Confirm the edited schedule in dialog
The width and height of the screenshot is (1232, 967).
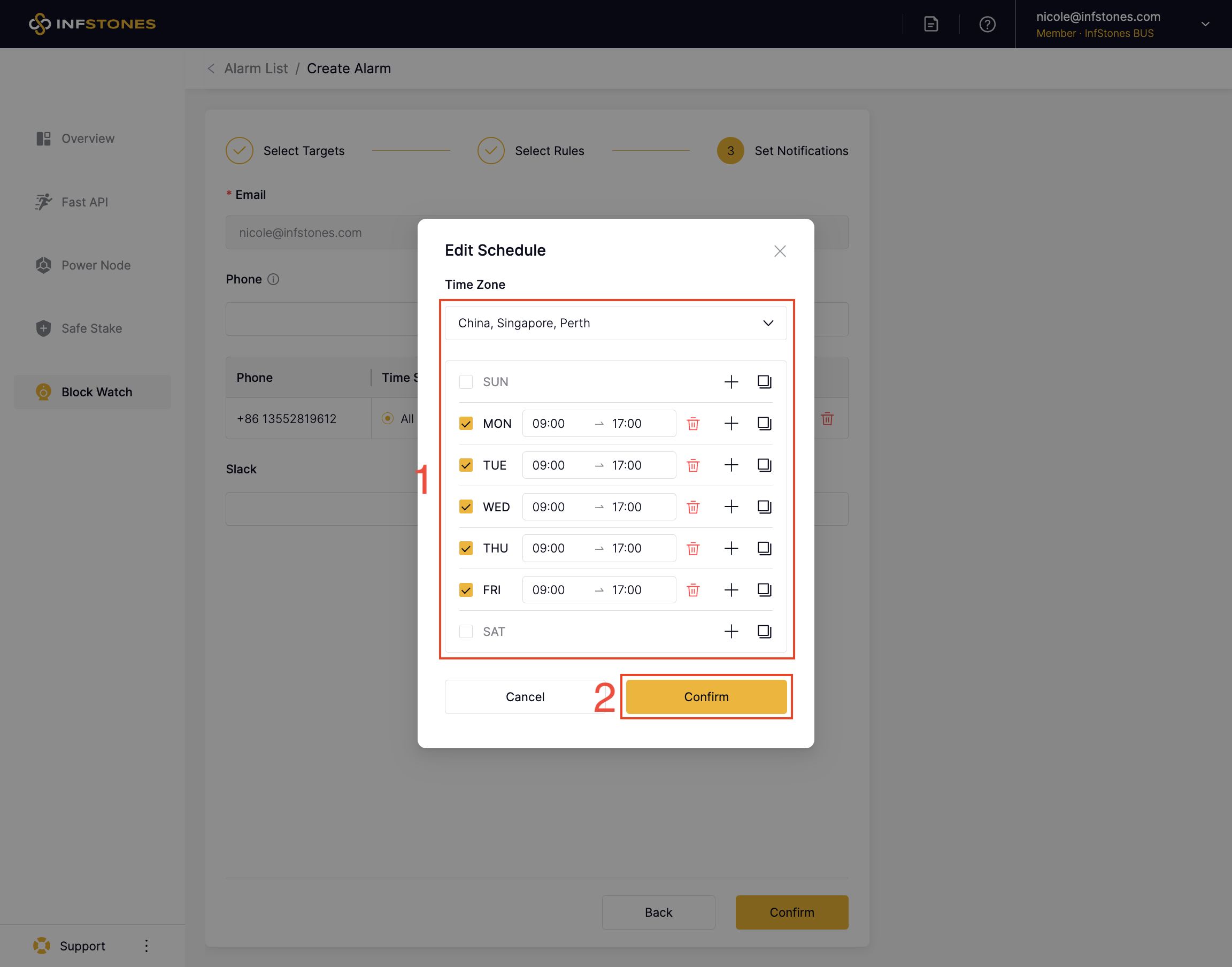(706, 697)
